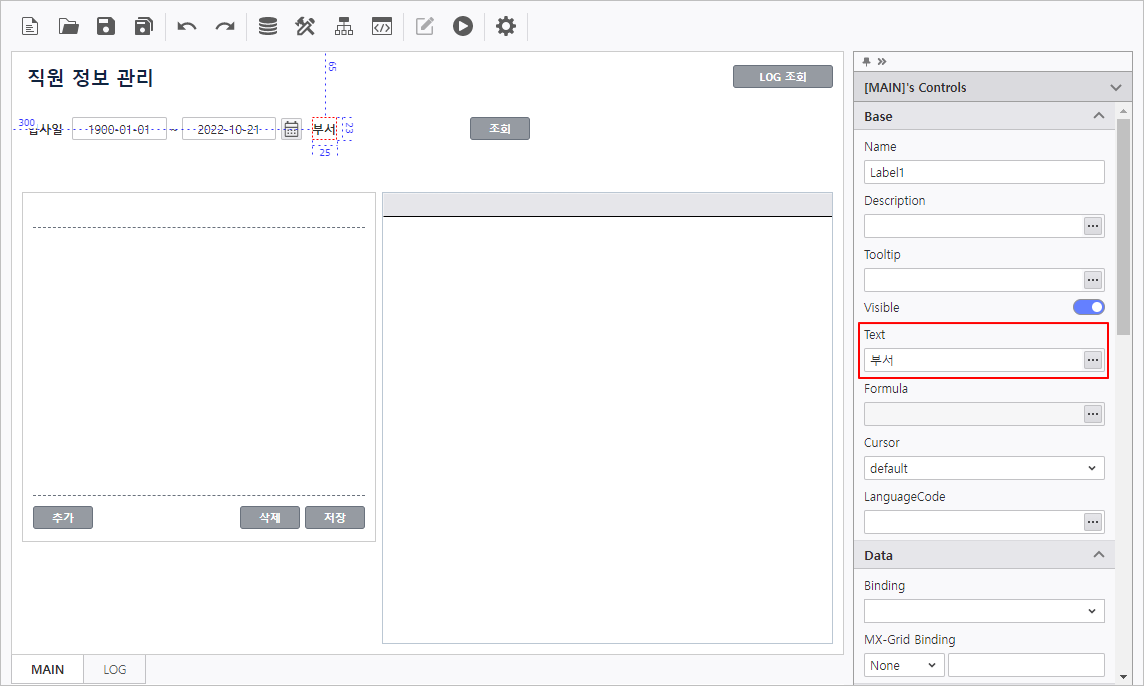Click the calendar icon next to date

click(x=291, y=129)
